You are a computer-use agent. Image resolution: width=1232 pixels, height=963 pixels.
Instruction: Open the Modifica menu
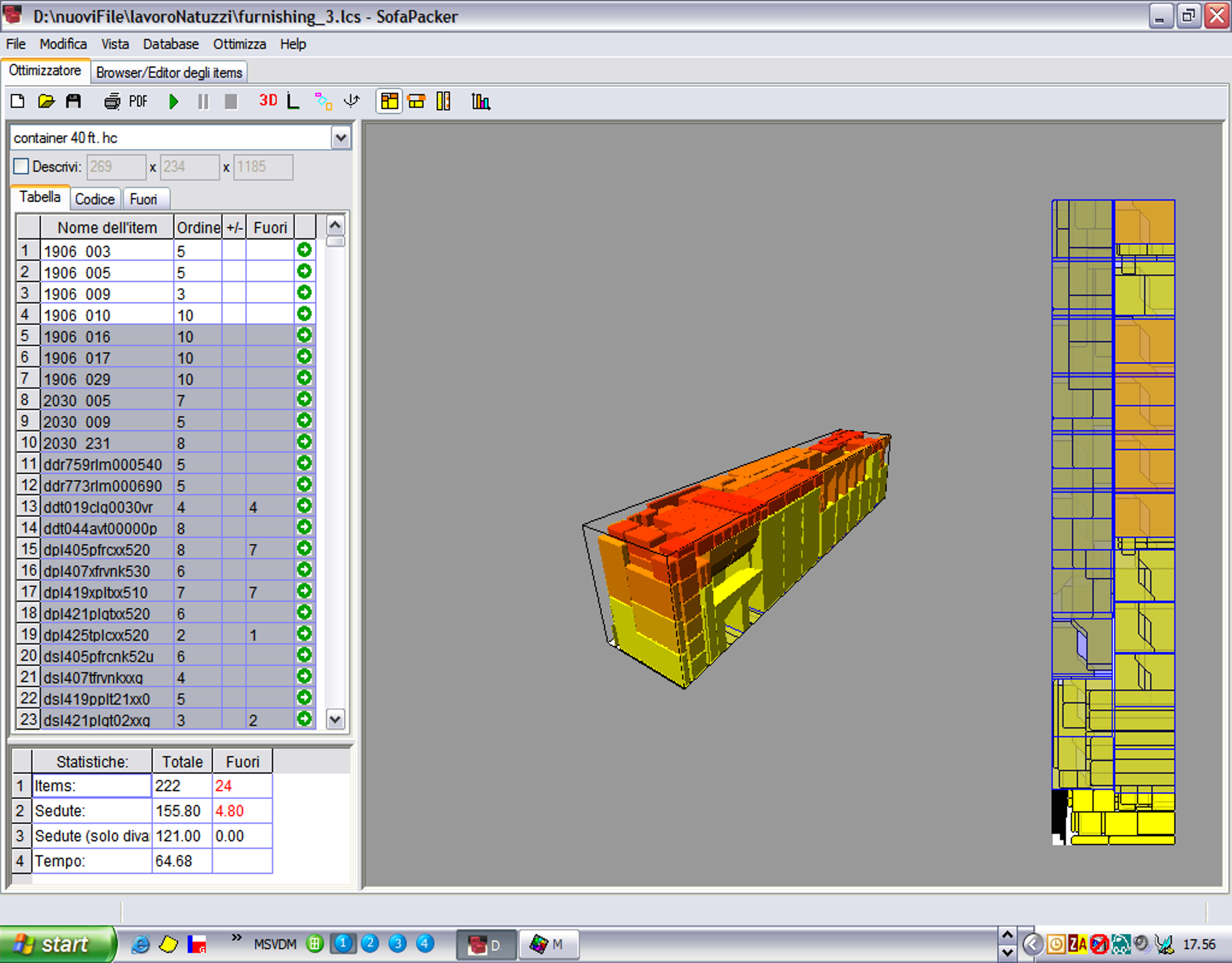click(63, 44)
